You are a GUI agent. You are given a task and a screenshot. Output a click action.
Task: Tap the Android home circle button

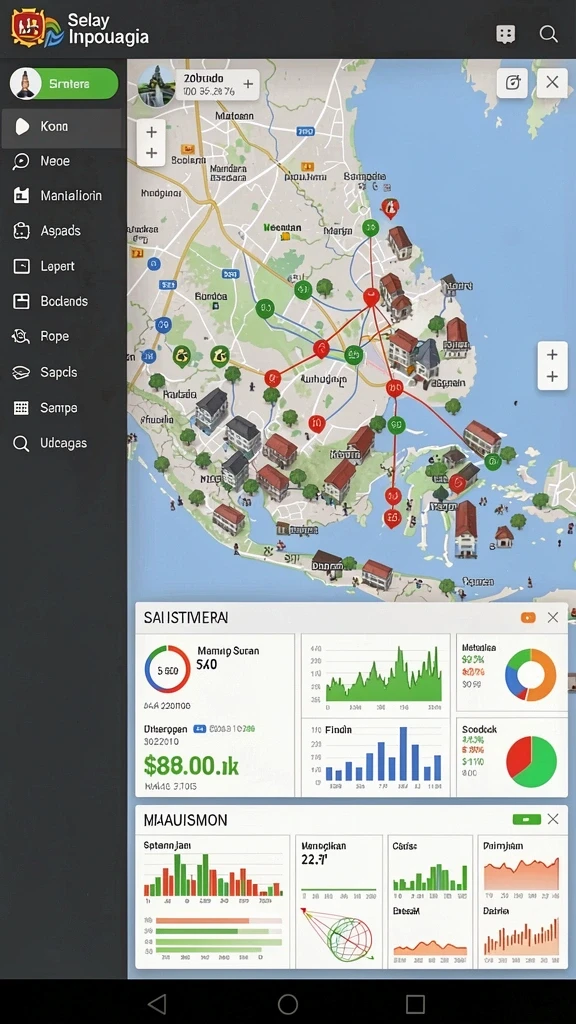pyautogui.click(x=288, y=1004)
